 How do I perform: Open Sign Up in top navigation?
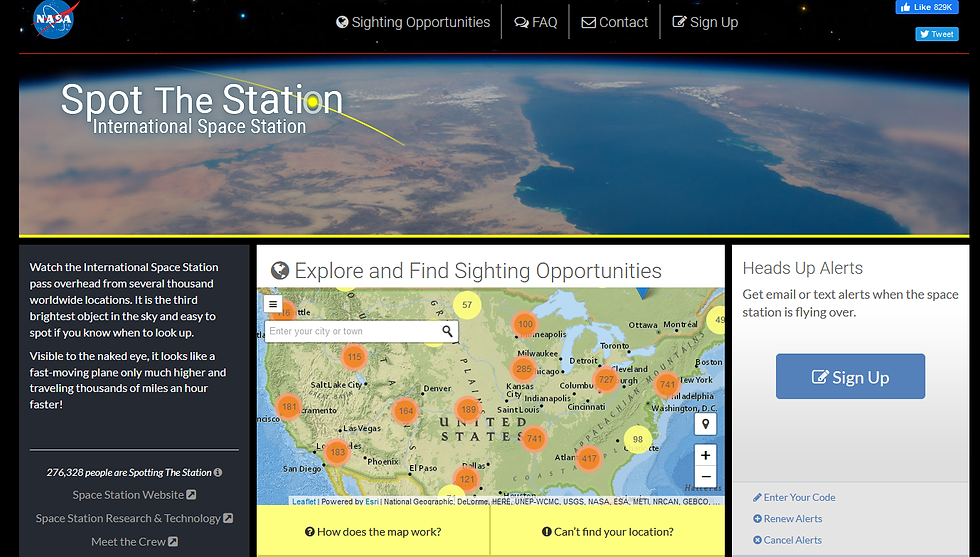pyautogui.click(x=705, y=23)
